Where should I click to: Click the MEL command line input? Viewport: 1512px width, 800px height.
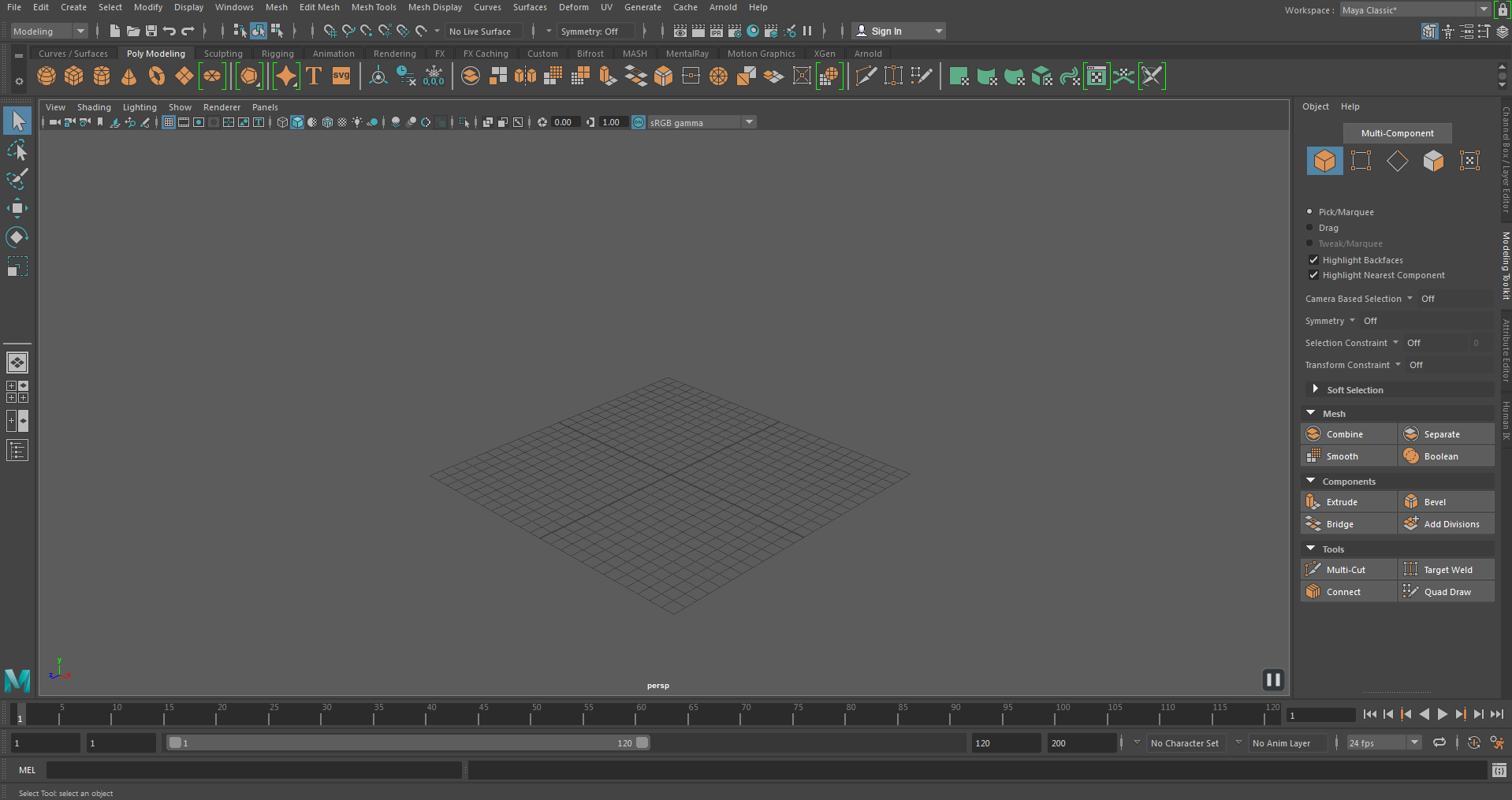[x=254, y=770]
